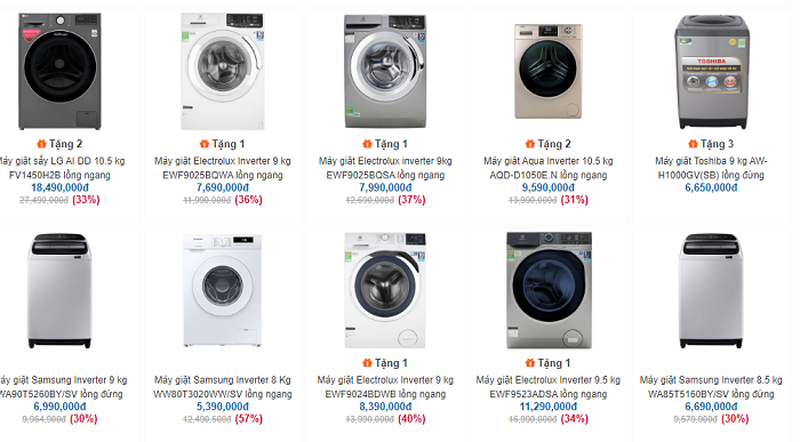
Task: Open Electrolux Inverter 9.5 kg EWF9523ADSA title link
Action: tap(548, 387)
